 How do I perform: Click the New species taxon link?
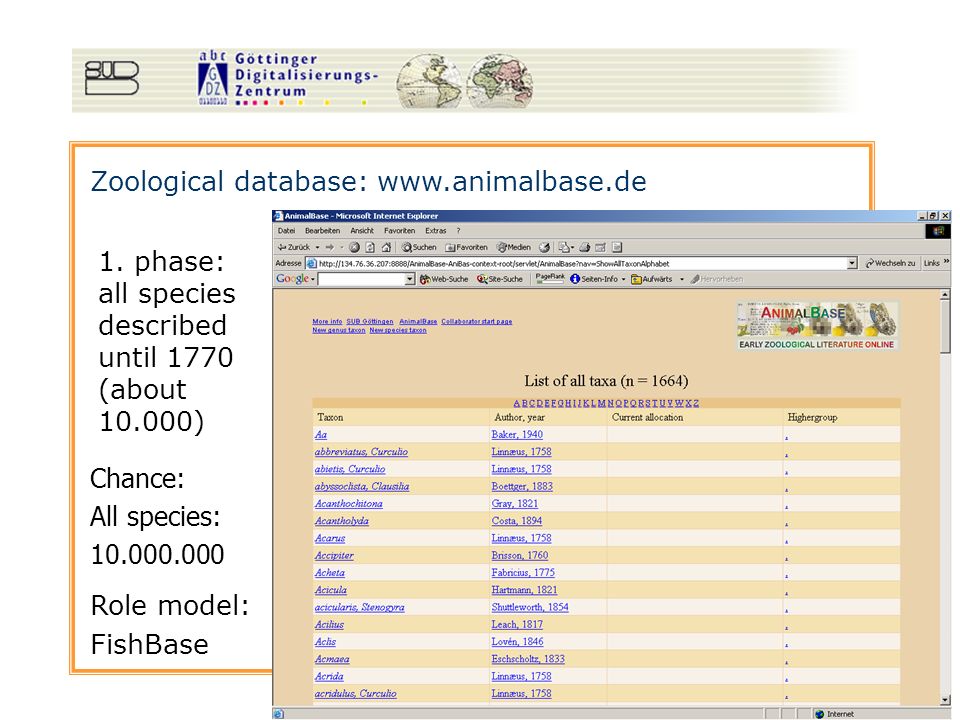pos(398,330)
